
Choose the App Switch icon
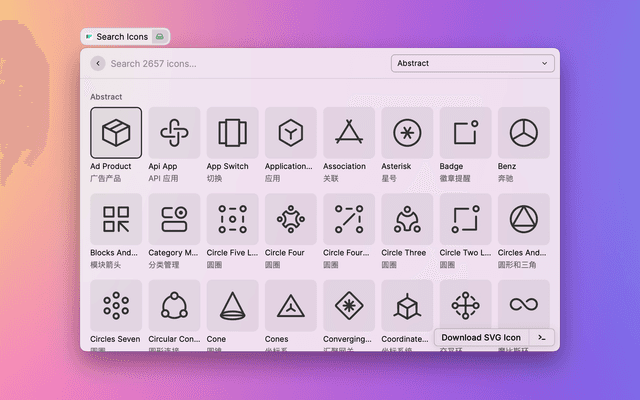232,133
